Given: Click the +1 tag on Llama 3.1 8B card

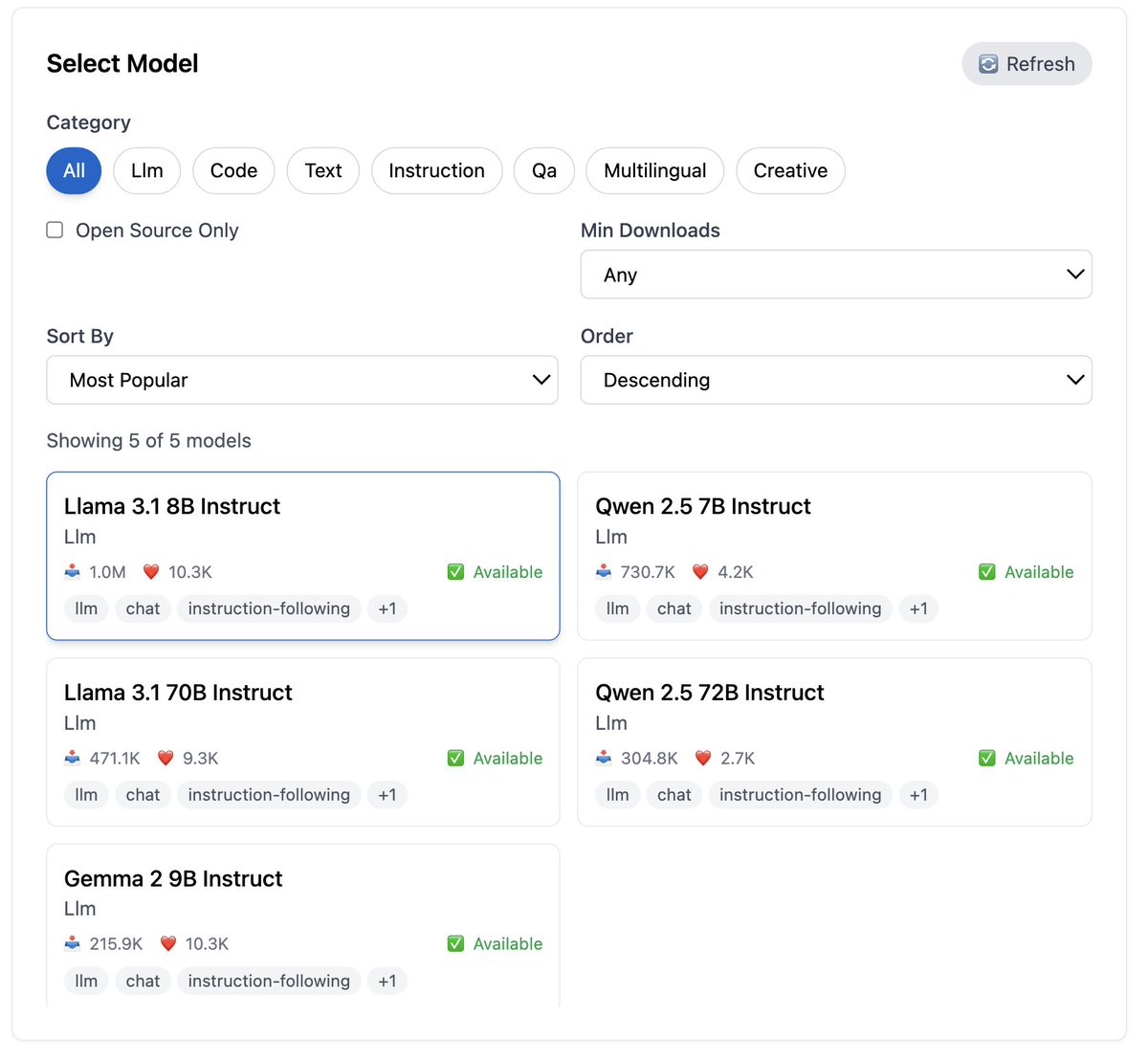Looking at the screenshot, I should (x=387, y=608).
